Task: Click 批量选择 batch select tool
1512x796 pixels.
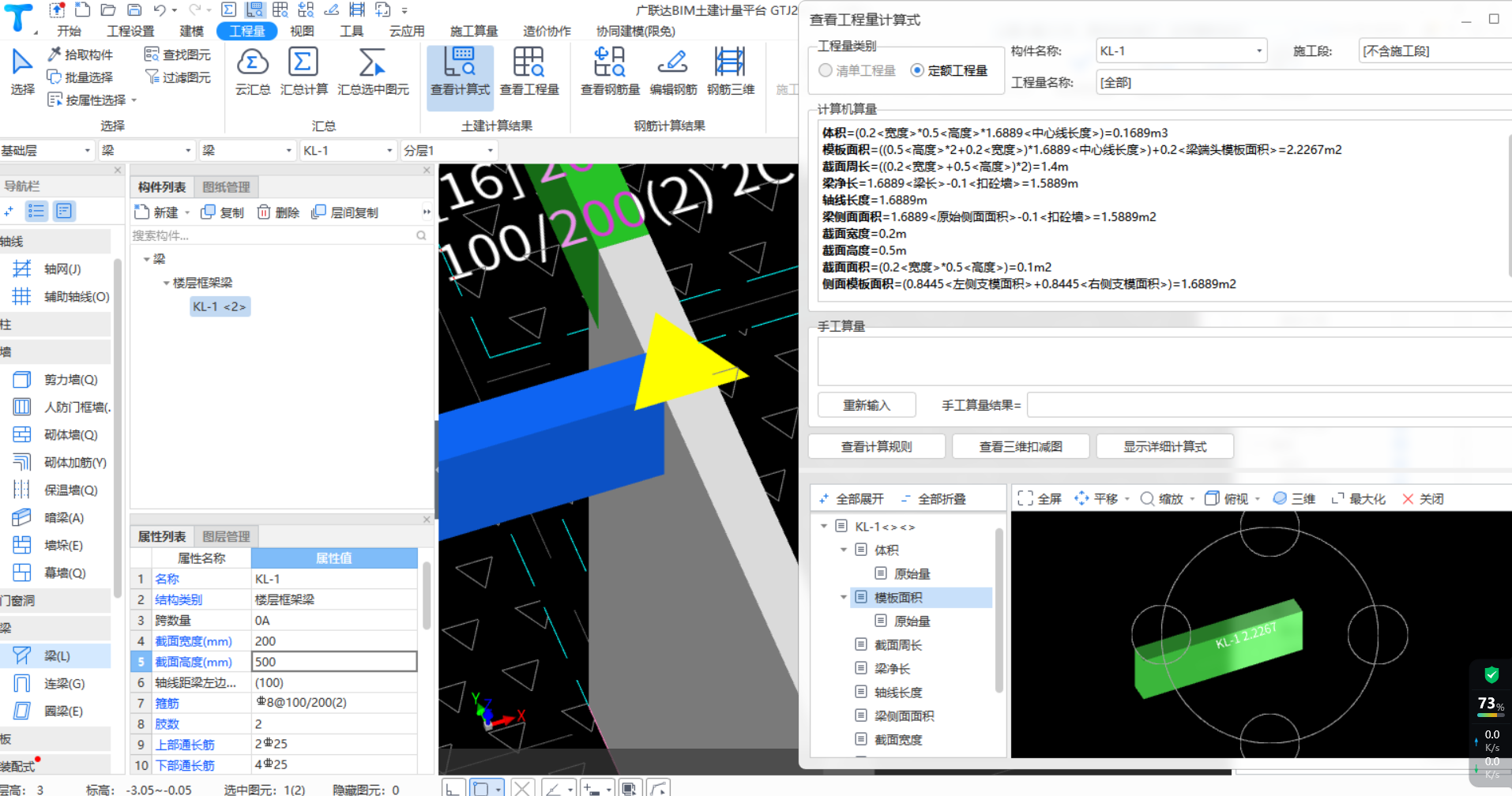Action: click(x=80, y=77)
